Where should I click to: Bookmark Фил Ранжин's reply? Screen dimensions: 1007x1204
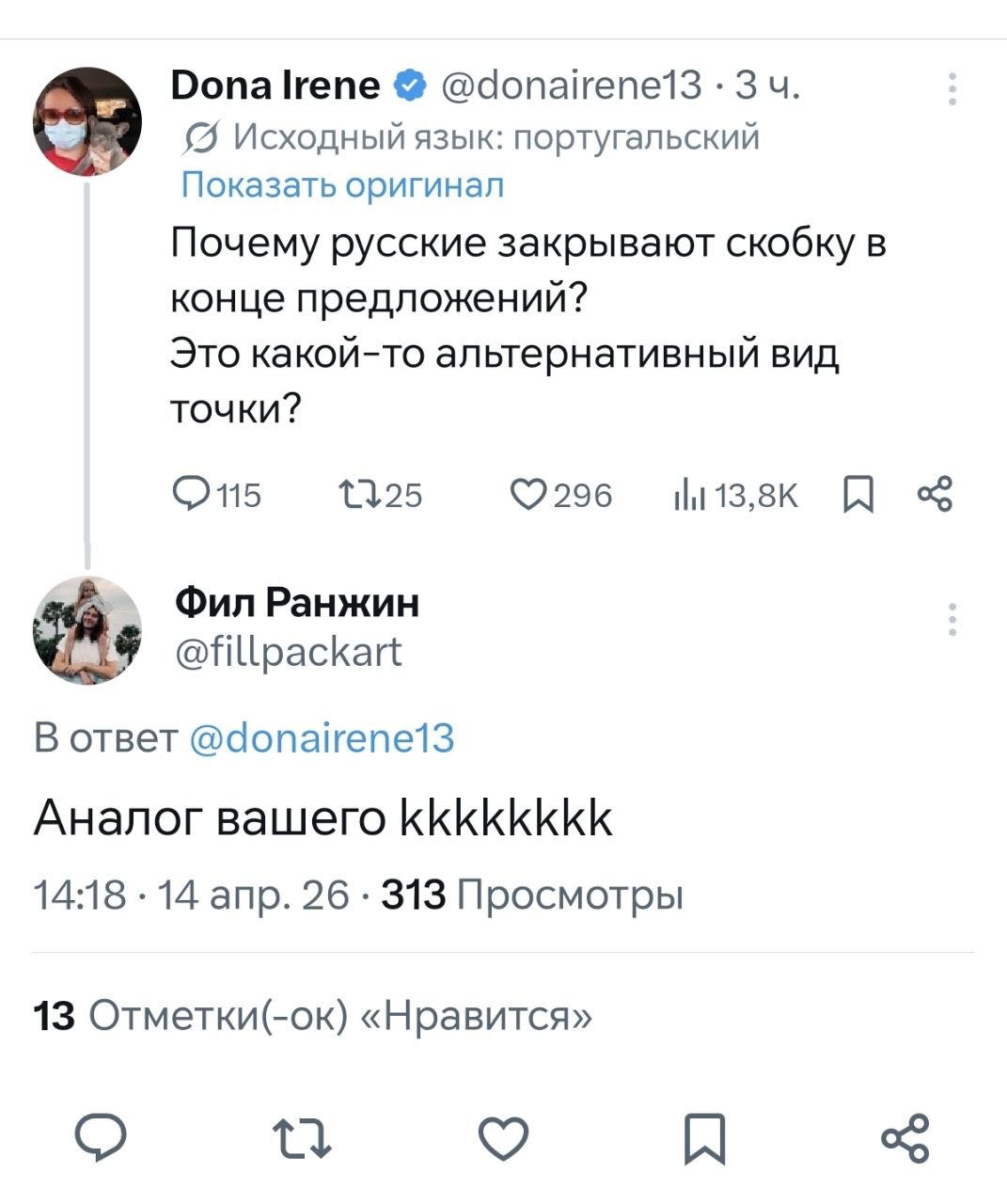pyautogui.click(x=703, y=1138)
